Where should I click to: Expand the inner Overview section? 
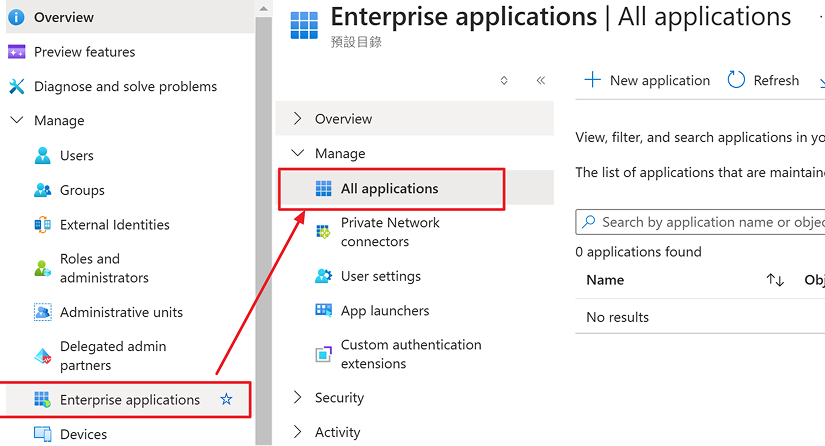pos(297,119)
